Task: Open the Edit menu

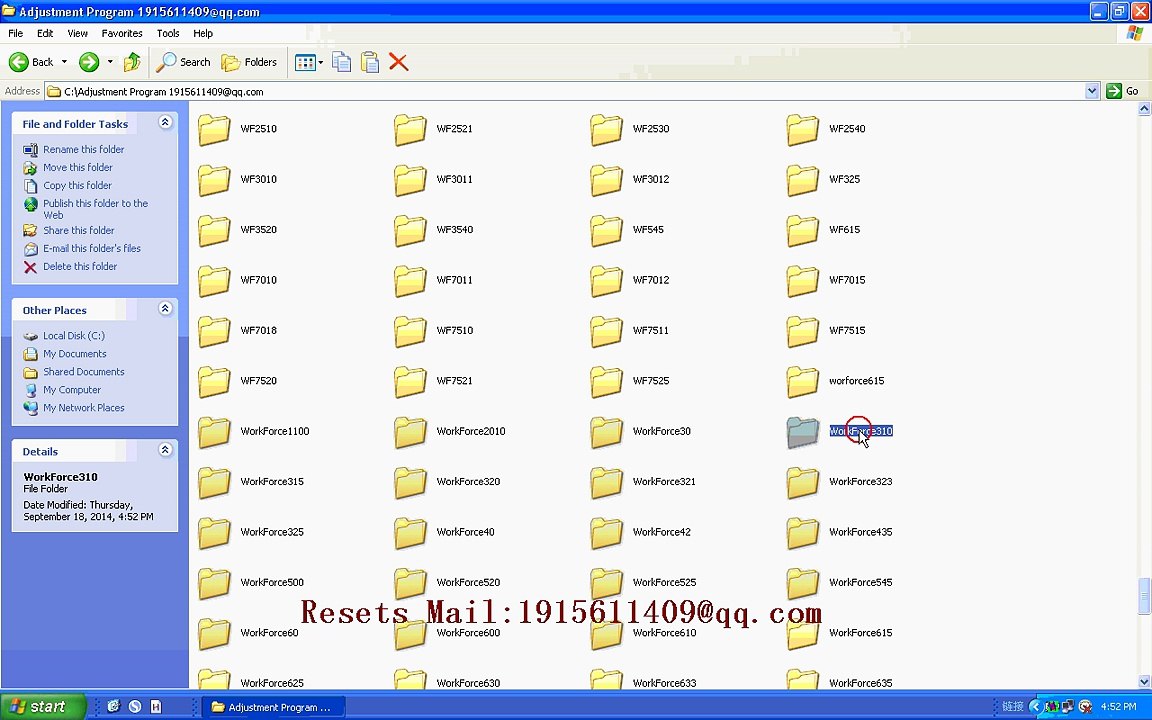Action: tap(45, 33)
